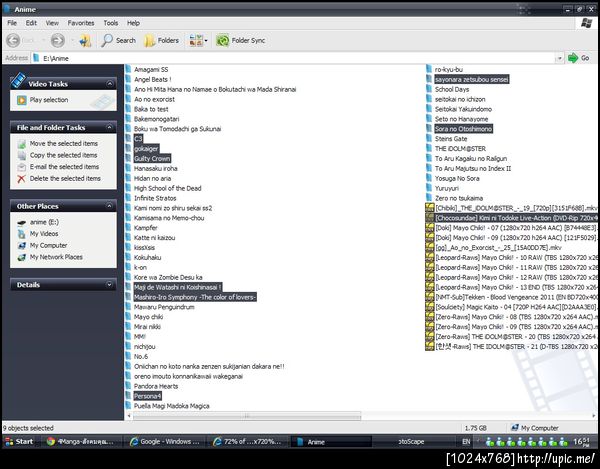Screen dimensions: 600x469
Task: Click Play selection link
Action: tap(49, 100)
